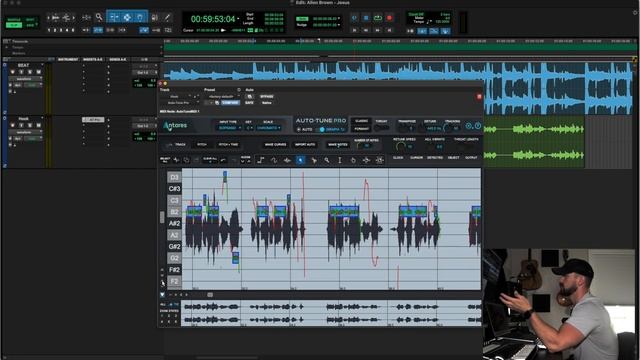
Task: Select the Hook track name
Action: (24, 119)
